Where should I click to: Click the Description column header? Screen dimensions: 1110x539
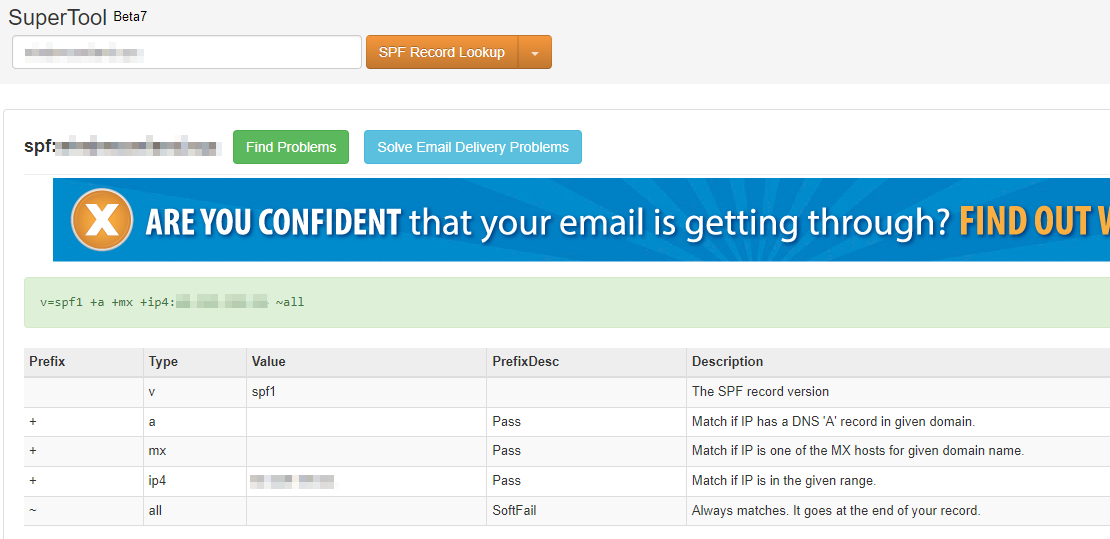pyautogui.click(x=727, y=362)
